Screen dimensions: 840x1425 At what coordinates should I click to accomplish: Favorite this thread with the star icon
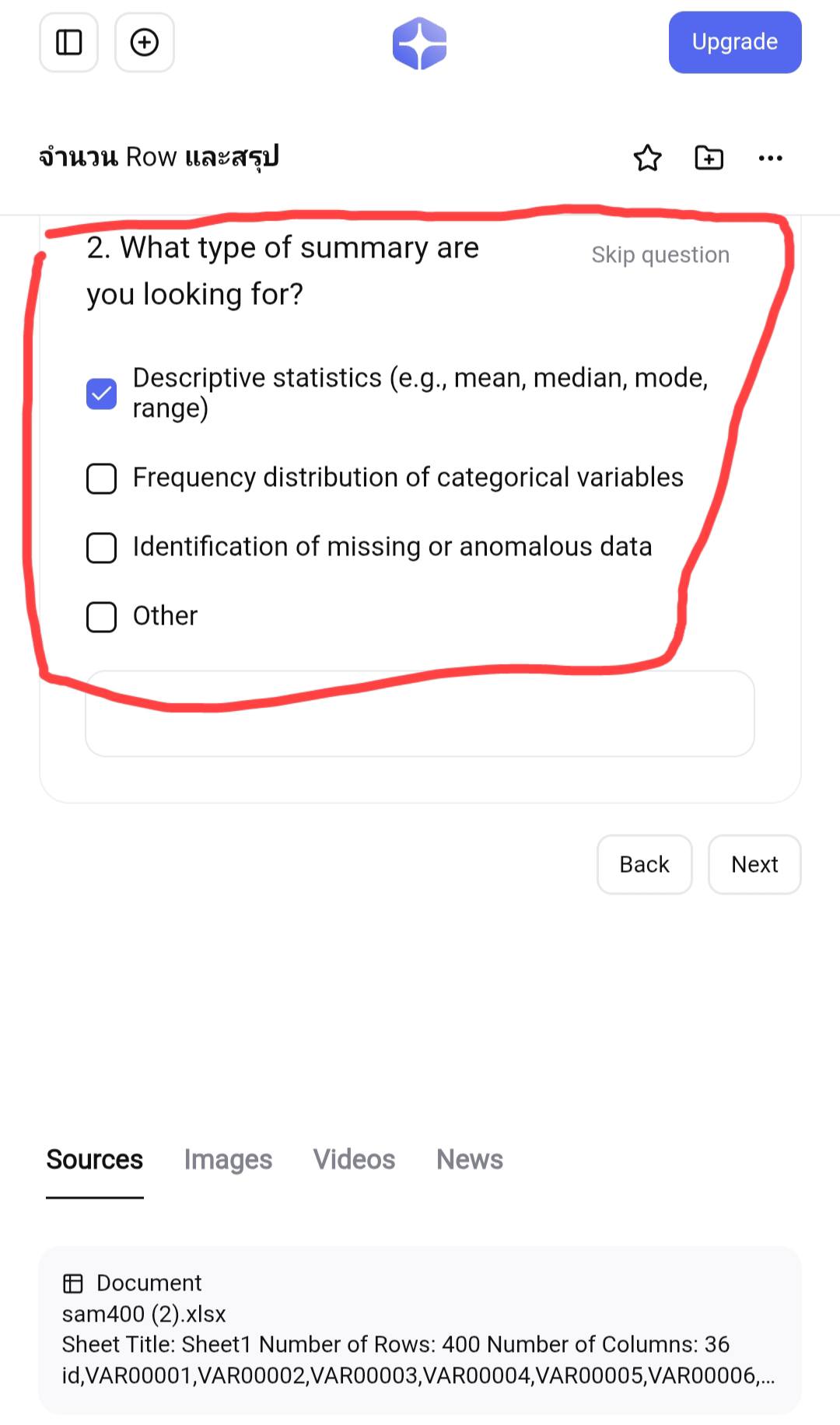647,158
